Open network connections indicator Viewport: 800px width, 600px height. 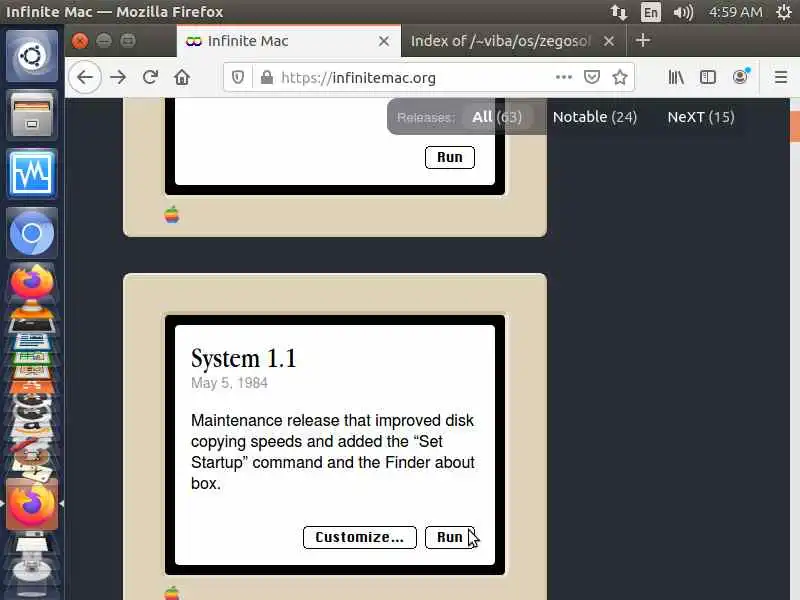pyautogui.click(x=618, y=12)
